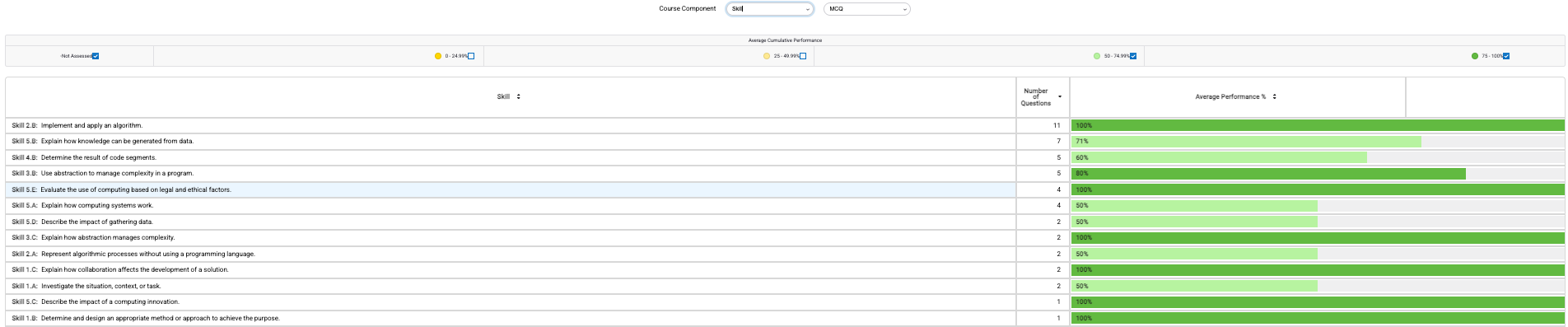Click the Average Cumulative Performance heading
The height and width of the screenshot is (327, 1568).
pyautogui.click(x=785, y=40)
